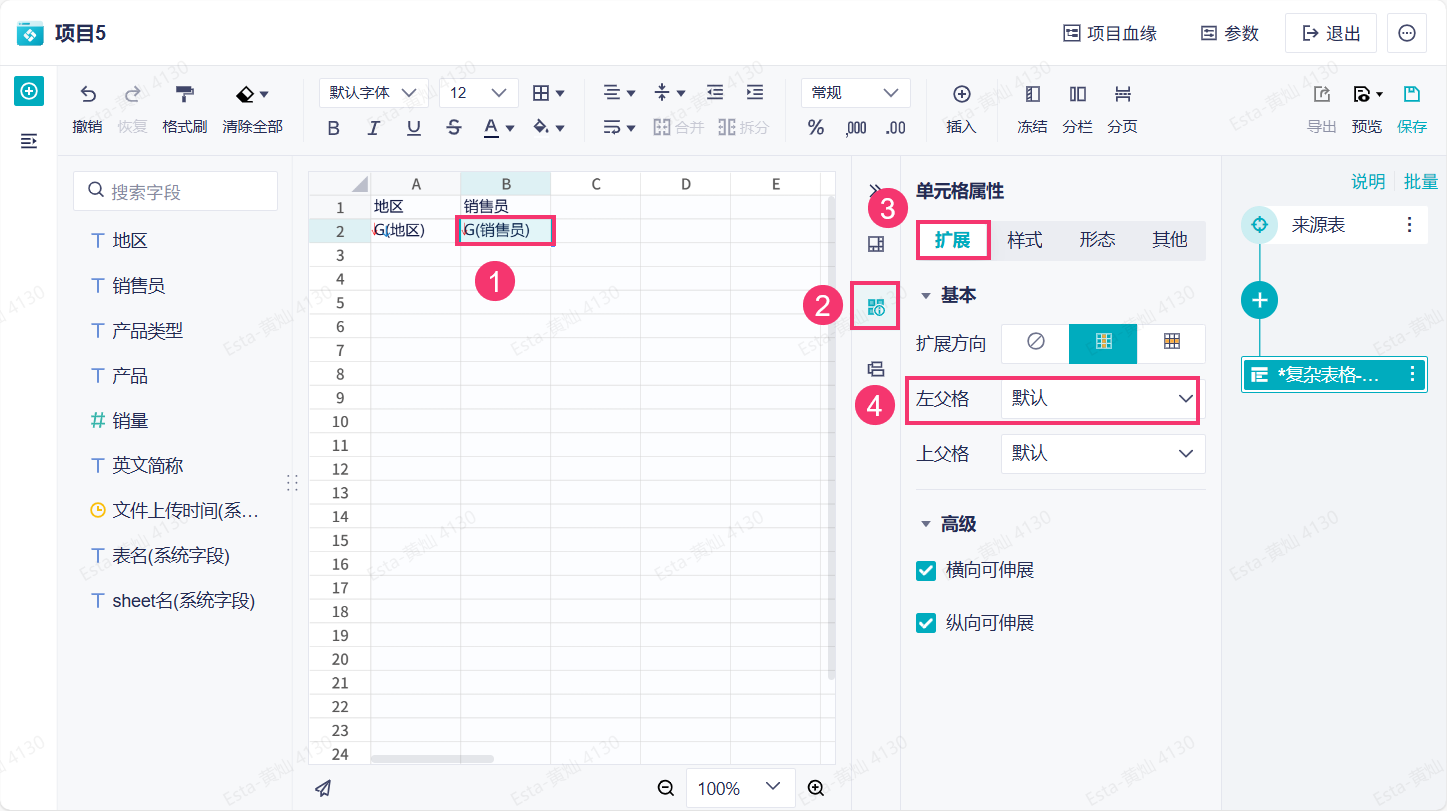1447x811 pixels.
Task: Click the freeze (冻结) icon
Action: 1033,94
